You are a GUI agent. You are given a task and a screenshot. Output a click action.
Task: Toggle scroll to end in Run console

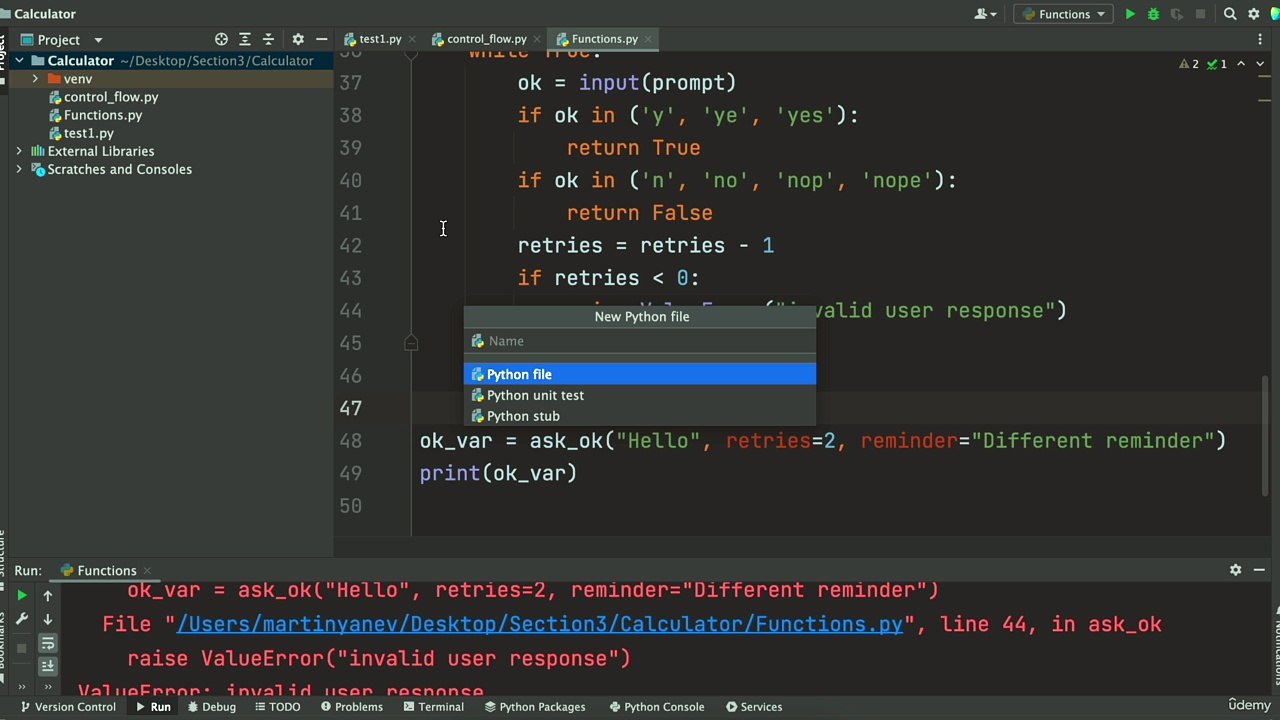[47, 666]
